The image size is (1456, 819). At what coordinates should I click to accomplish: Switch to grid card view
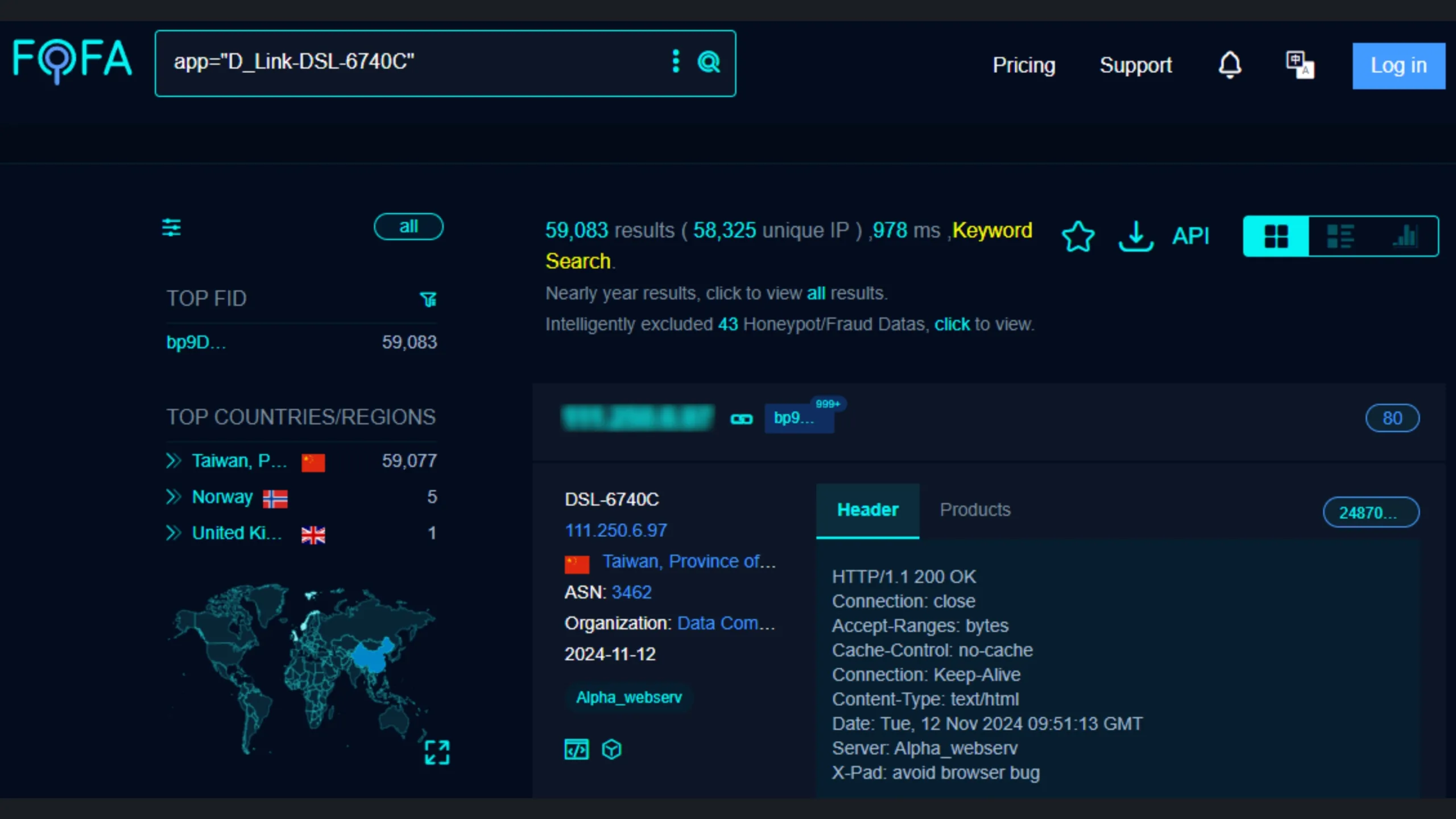pyautogui.click(x=1276, y=236)
